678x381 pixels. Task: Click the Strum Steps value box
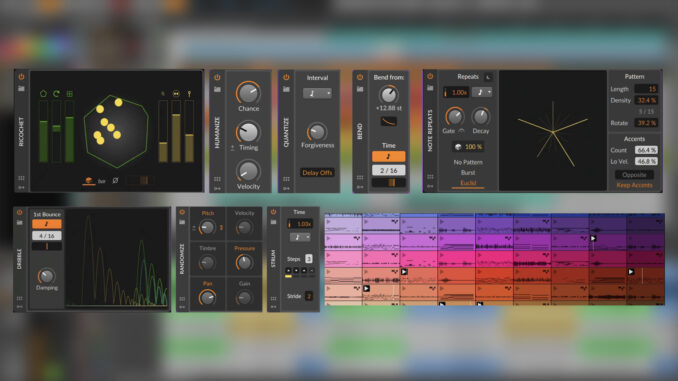(x=308, y=259)
